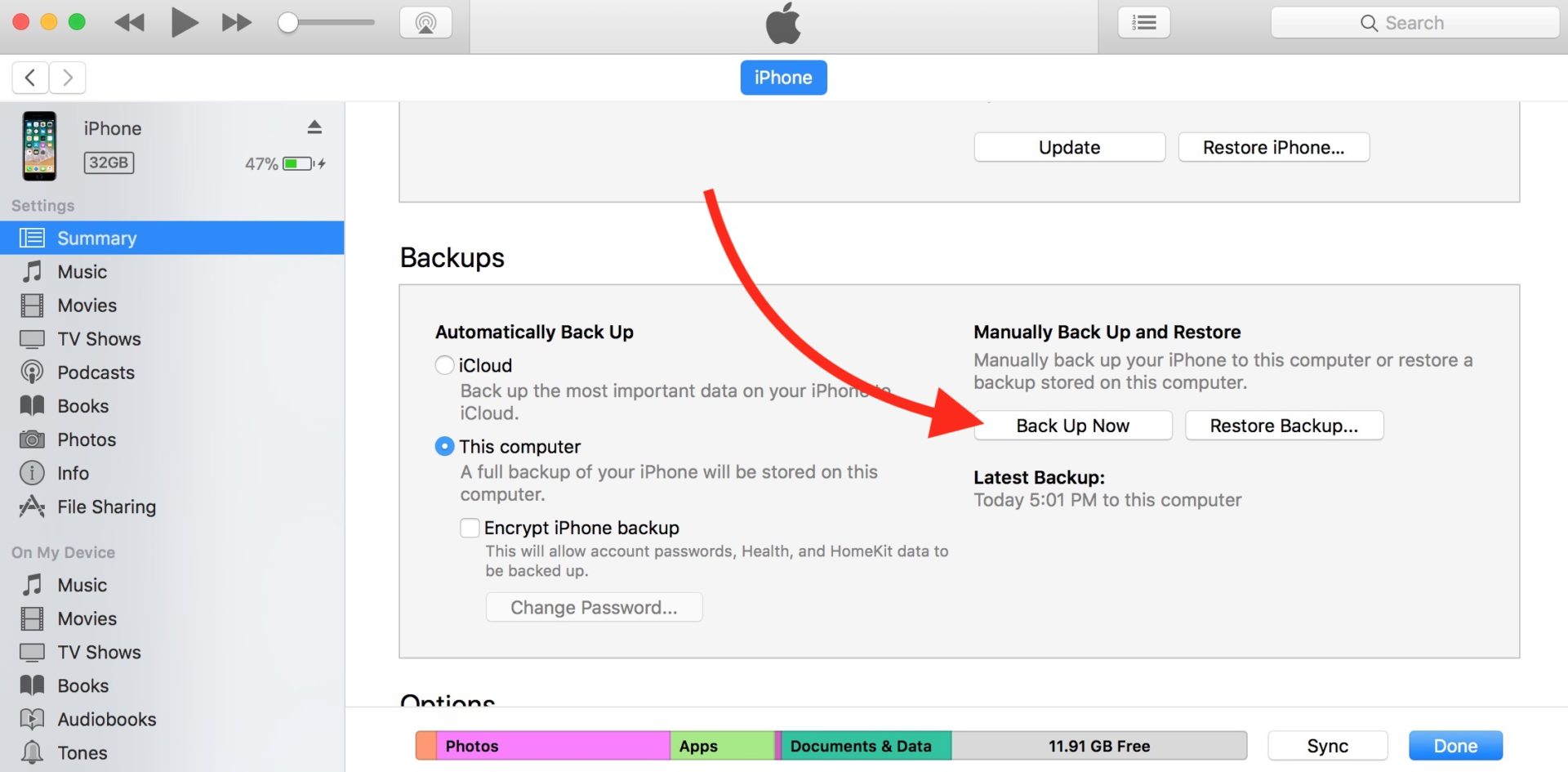Click the blue Done button
The image size is (1568, 772).
click(1455, 746)
